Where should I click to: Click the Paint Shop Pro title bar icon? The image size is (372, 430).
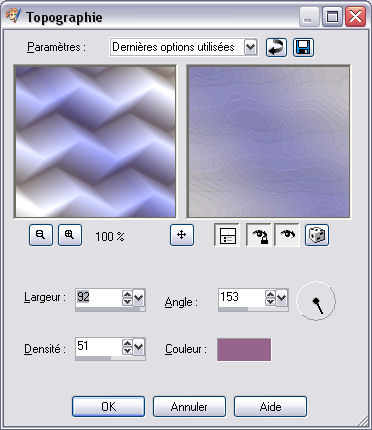click(13, 16)
